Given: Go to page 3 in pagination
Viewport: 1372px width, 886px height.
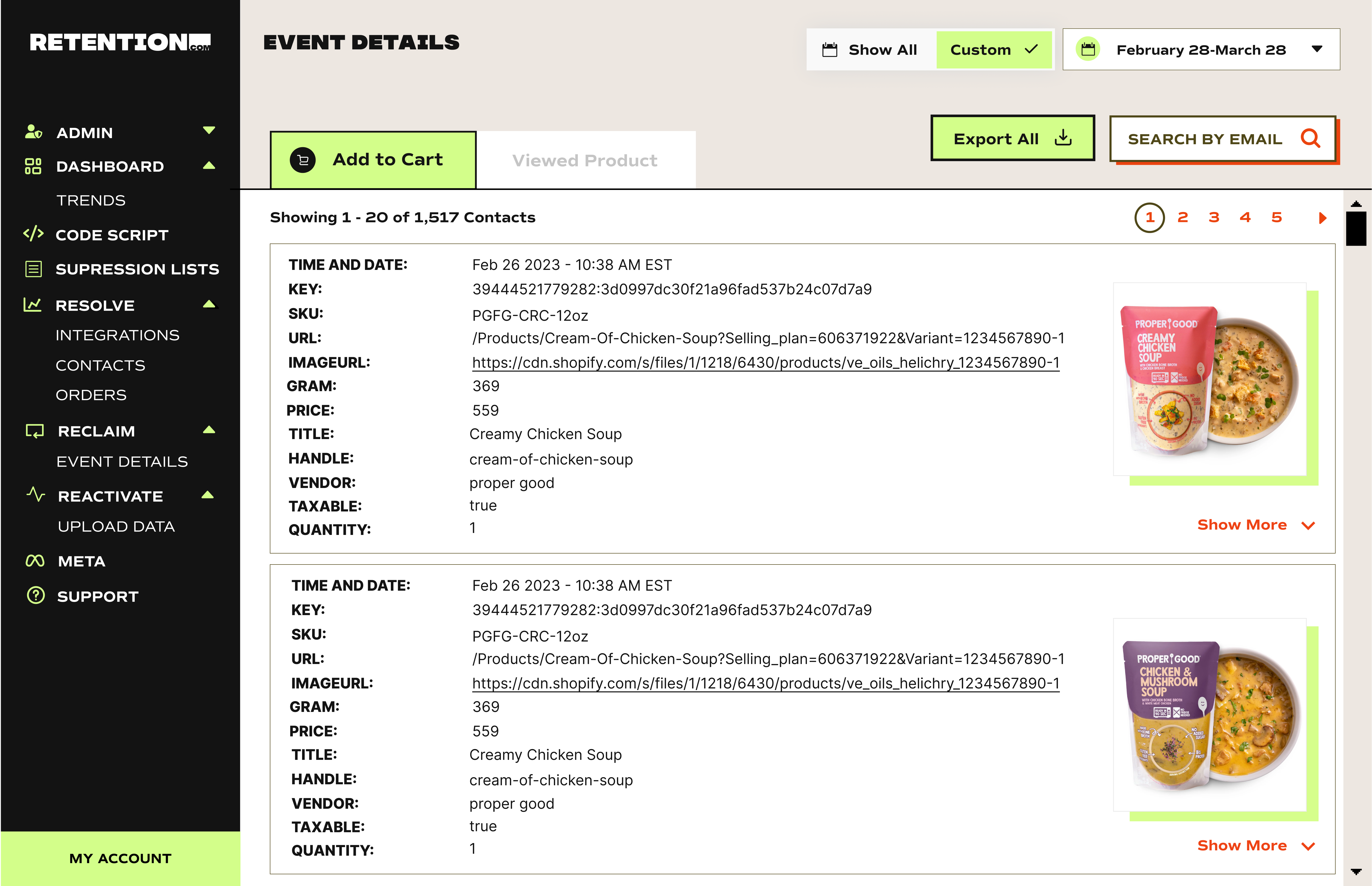Looking at the screenshot, I should coord(1214,218).
